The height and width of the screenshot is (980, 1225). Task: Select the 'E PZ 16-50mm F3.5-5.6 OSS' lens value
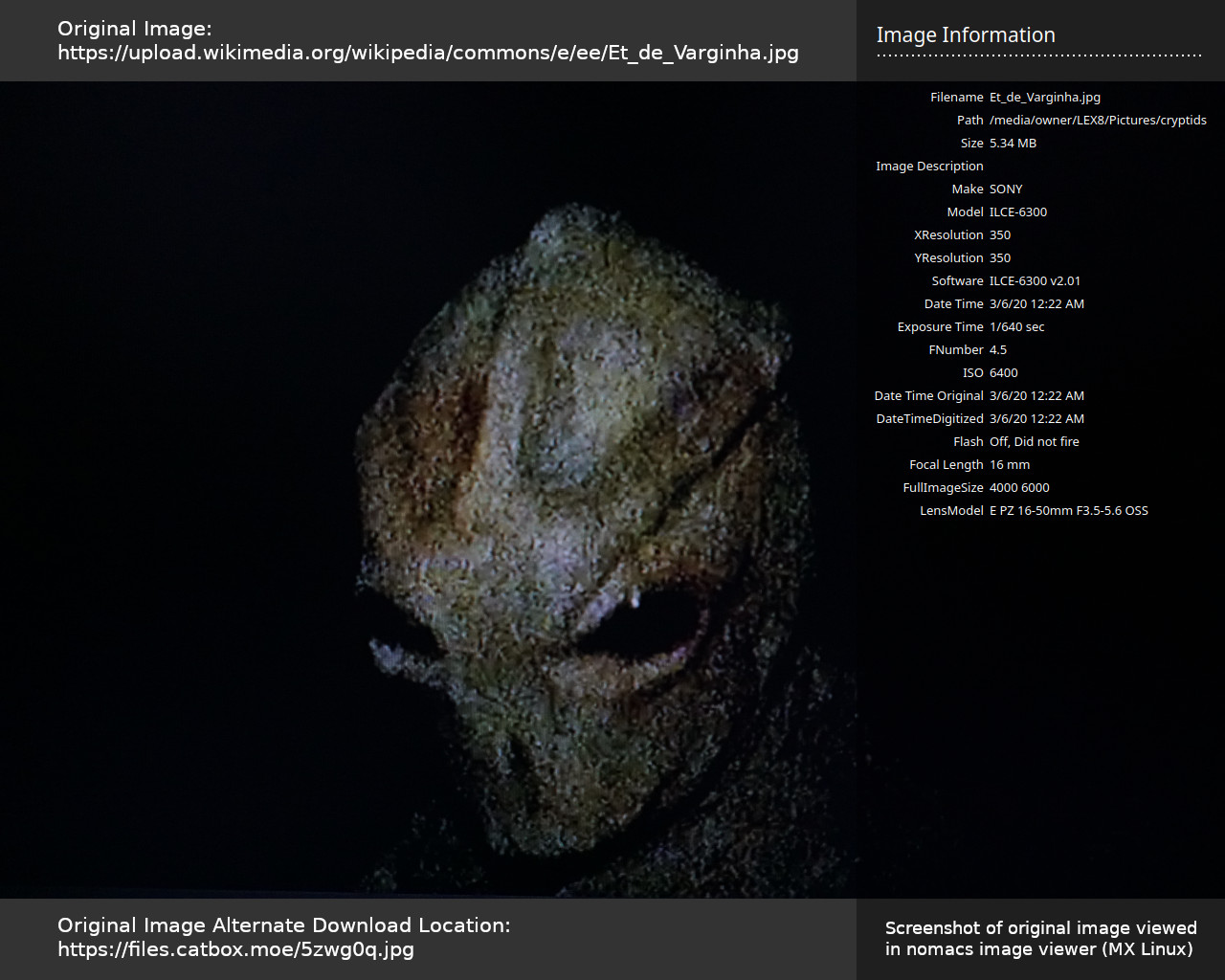(1069, 511)
